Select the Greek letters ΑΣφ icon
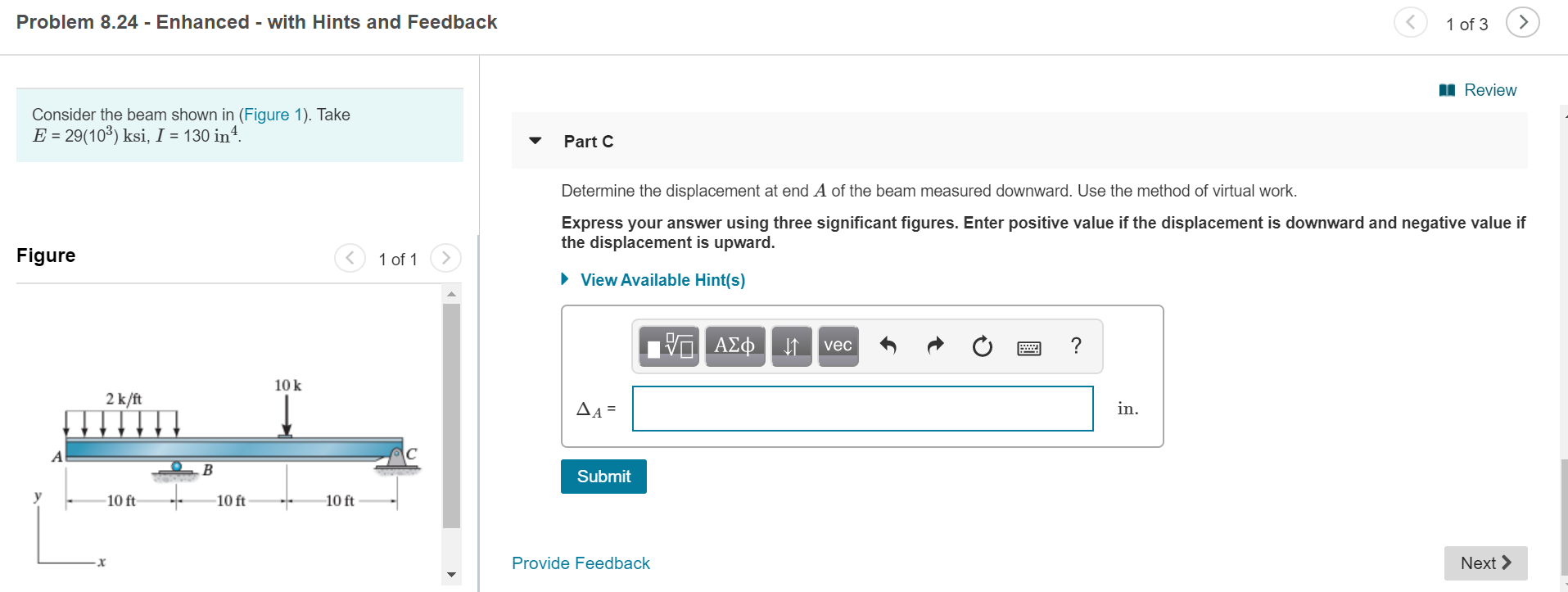The width and height of the screenshot is (1568, 592). [x=734, y=345]
